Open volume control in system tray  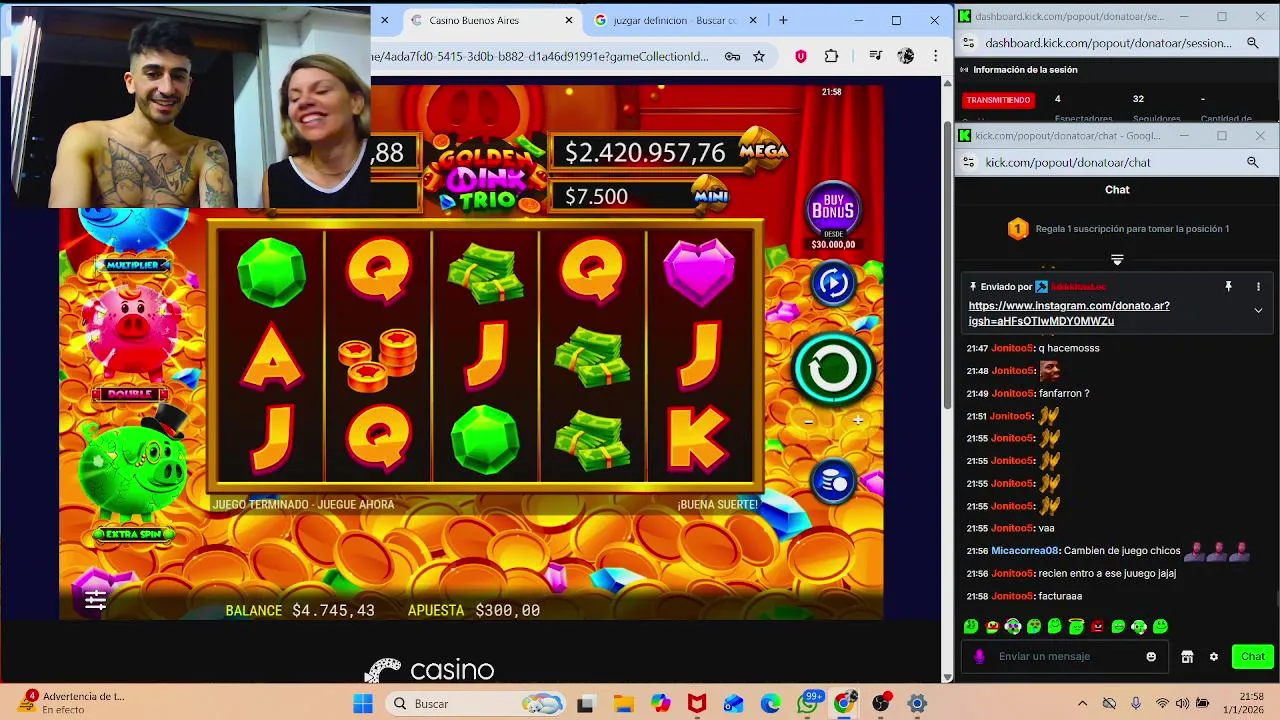click(1182, 704)
